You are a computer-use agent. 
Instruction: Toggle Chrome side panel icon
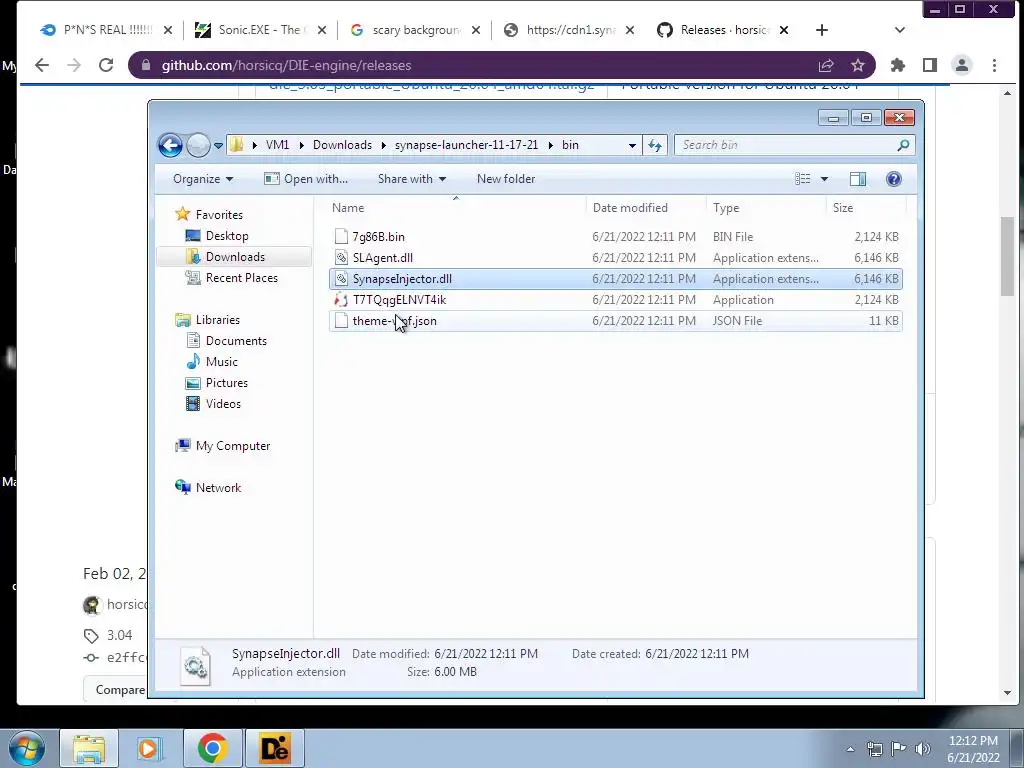(x=930, y=65)
